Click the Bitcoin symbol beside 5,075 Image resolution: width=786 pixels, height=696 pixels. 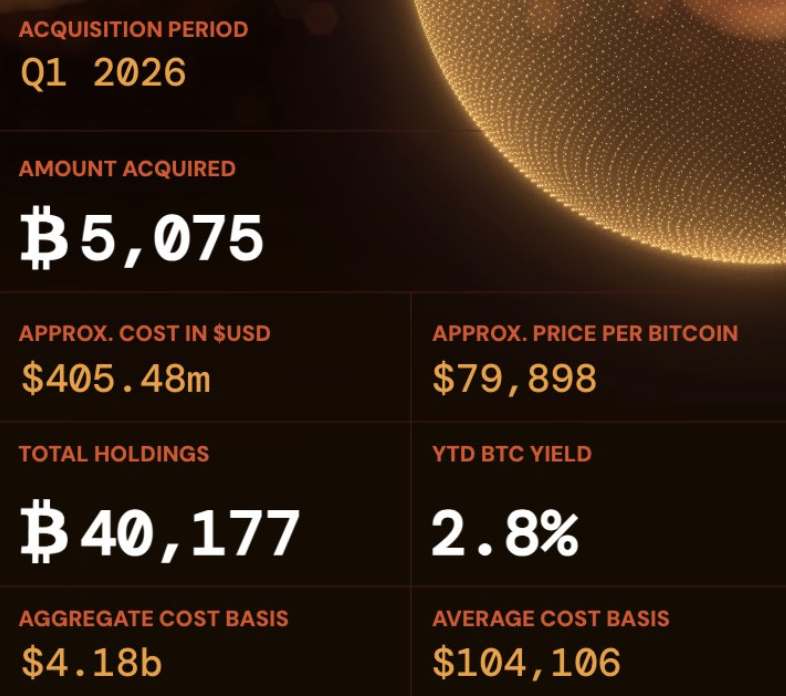point(44,240)
